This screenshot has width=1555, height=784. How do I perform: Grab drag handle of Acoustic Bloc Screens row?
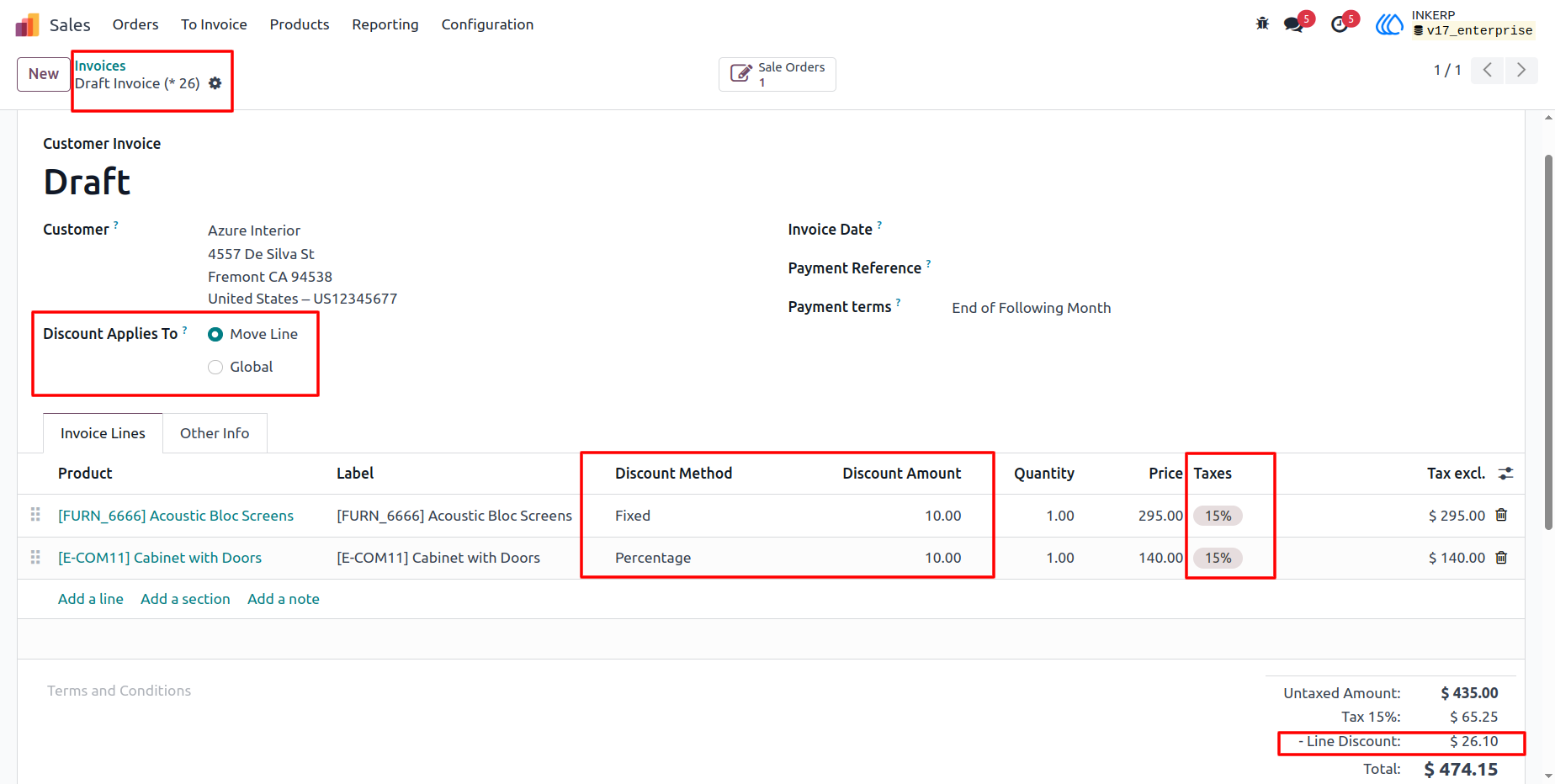35,515
